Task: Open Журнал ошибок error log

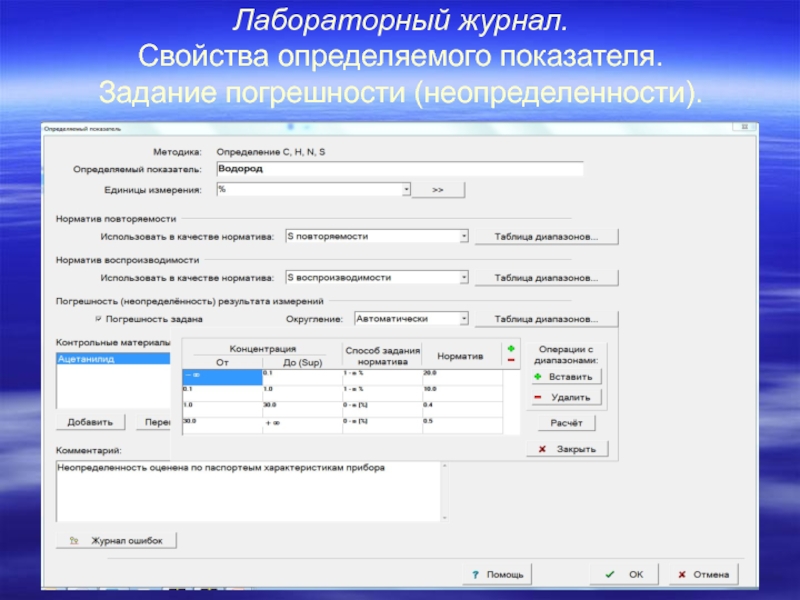Action: point(117,540)
